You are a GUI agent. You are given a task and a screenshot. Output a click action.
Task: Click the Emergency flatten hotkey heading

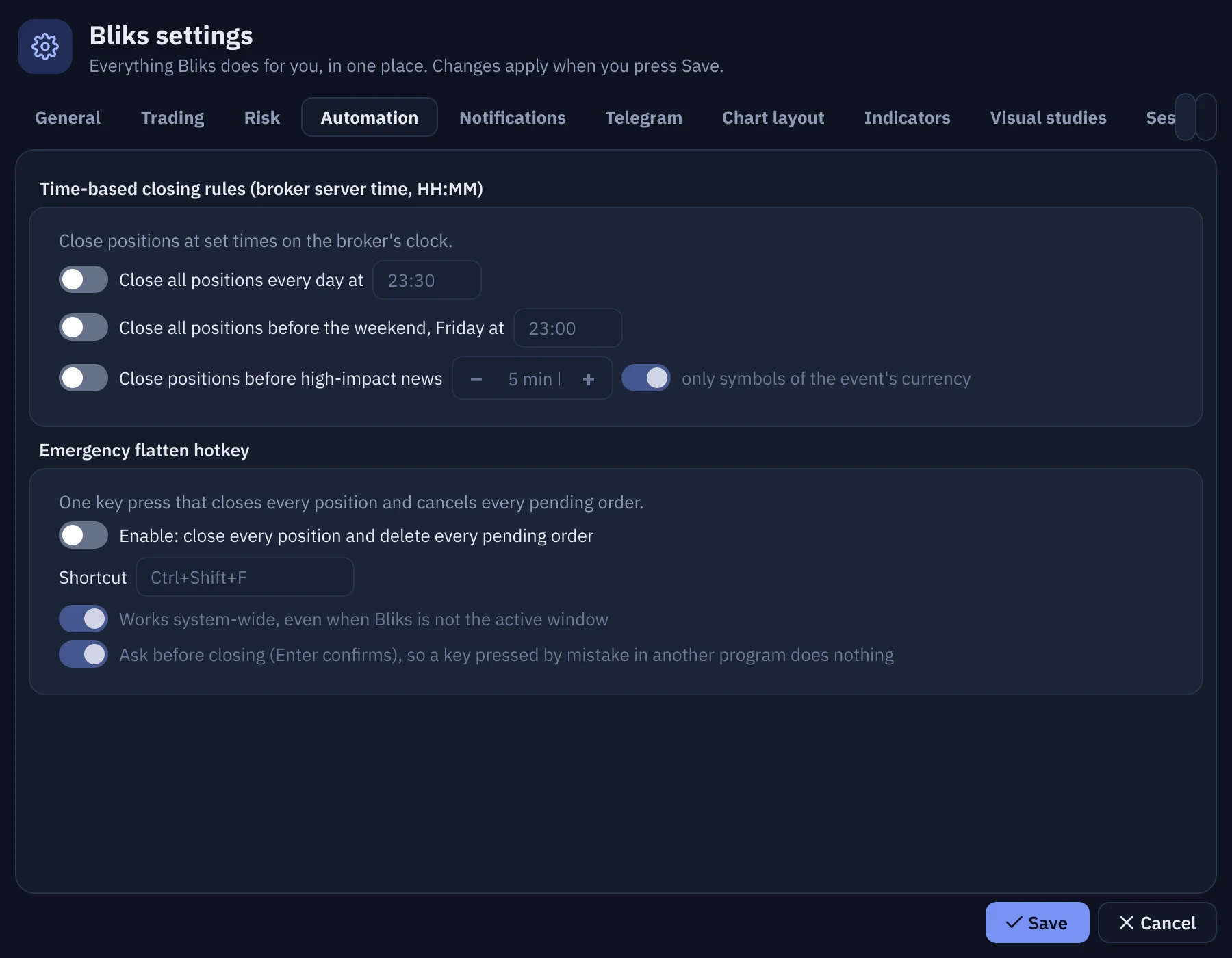pyautogui.click(x=144, y=450)
